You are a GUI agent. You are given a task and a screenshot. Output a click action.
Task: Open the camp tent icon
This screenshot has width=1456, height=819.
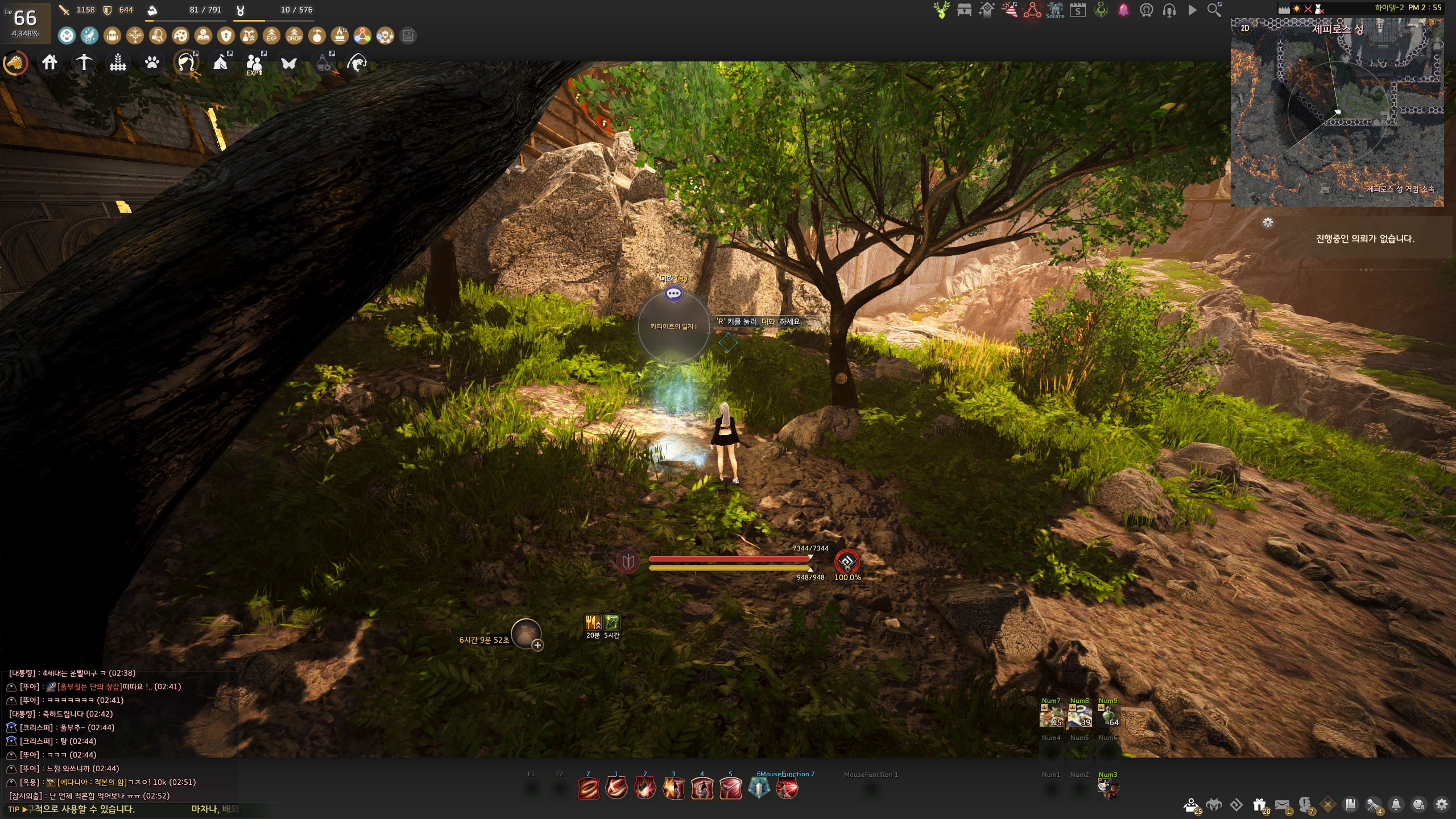click(221, 62)
